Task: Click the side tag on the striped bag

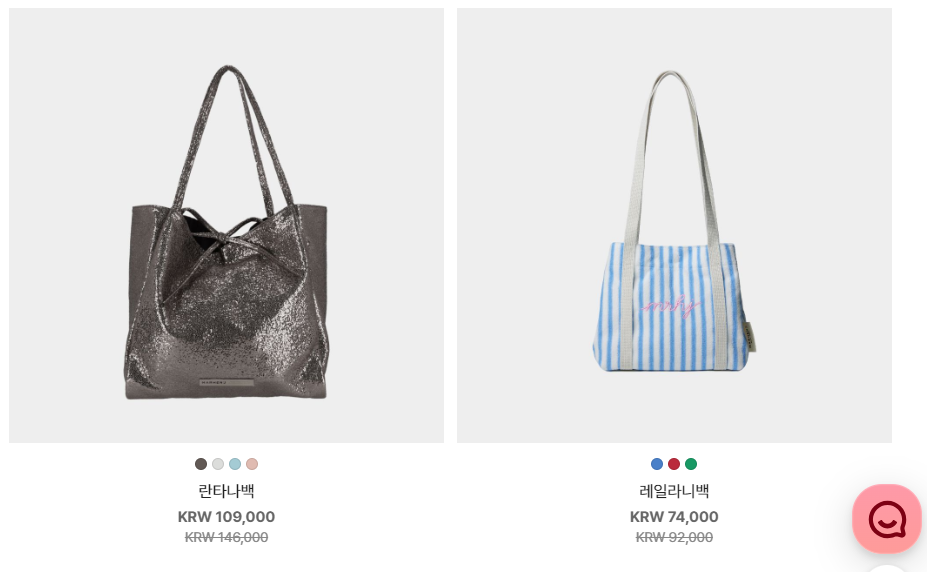Action: [x=750, y=337]
